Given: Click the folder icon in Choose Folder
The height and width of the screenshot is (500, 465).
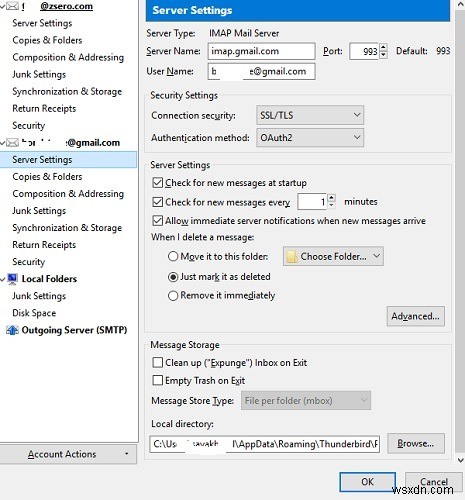Looking at the screenshot, I should [292, 257].
